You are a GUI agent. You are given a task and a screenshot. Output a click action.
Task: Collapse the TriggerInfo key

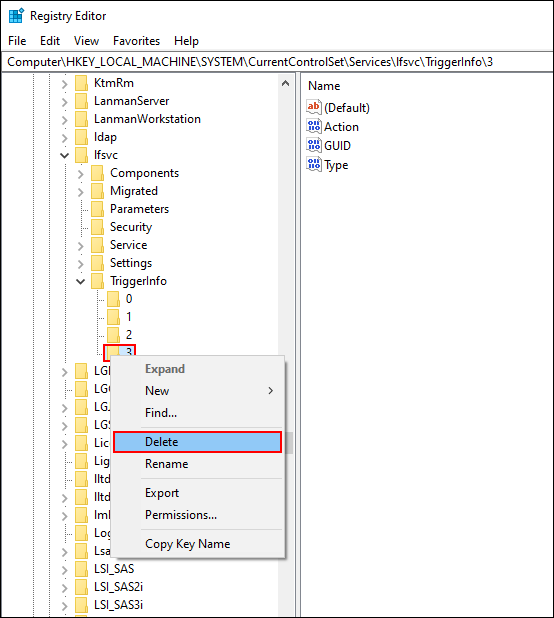point(80,282)
